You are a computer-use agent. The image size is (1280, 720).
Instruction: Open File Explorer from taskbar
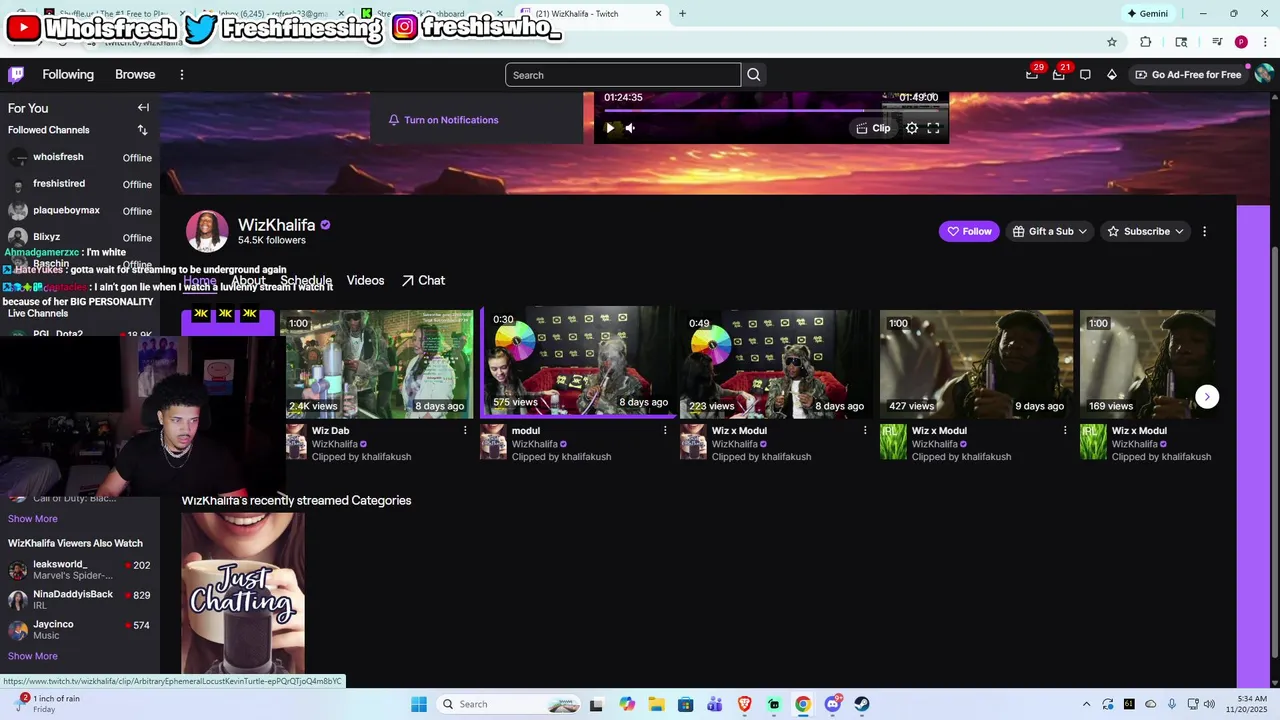click(656, 704)
